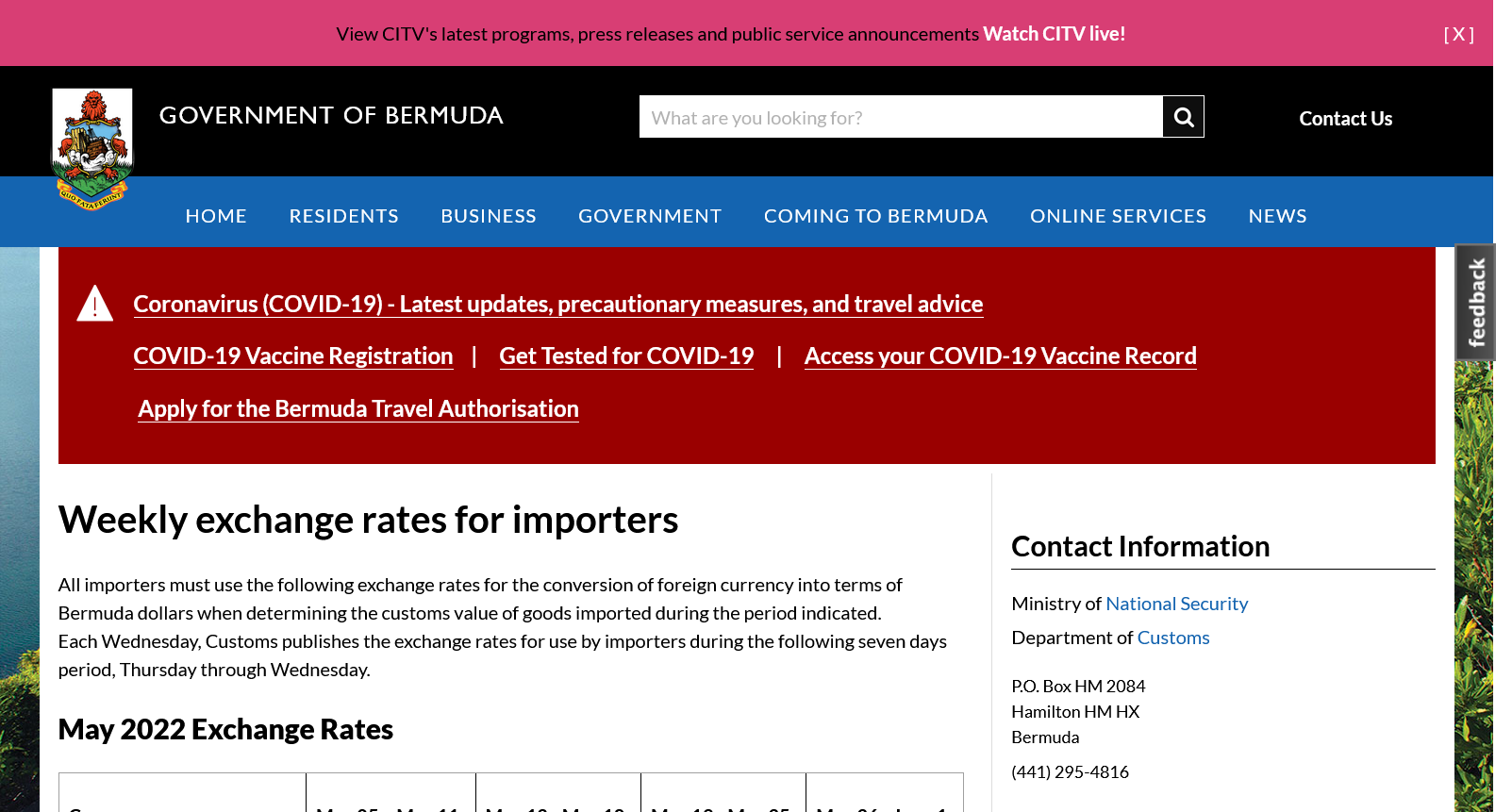Click the white warning triangle icon

click(x=94, y=304)
